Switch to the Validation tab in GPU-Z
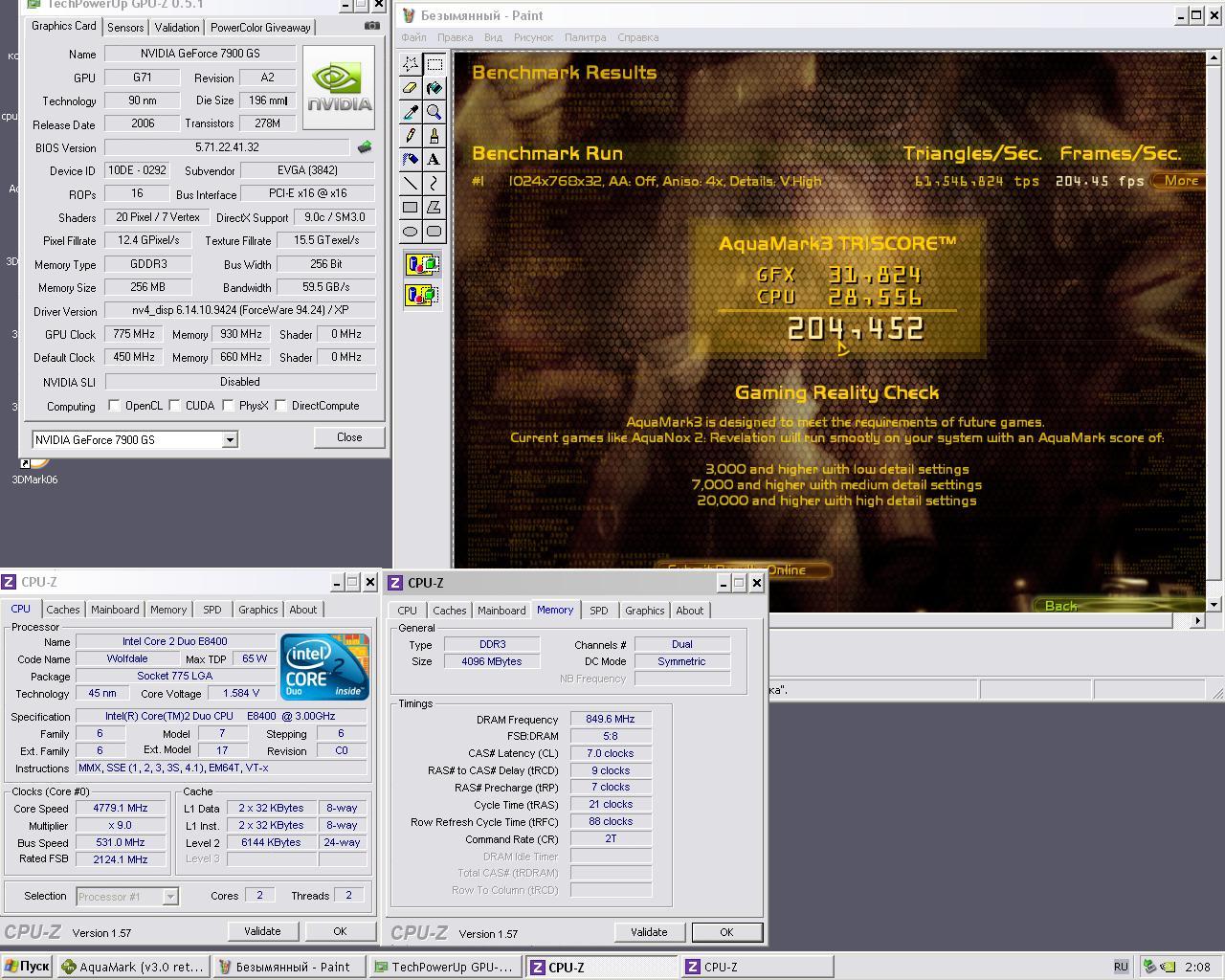This screenshot has height=980, width=1225. 177,28
